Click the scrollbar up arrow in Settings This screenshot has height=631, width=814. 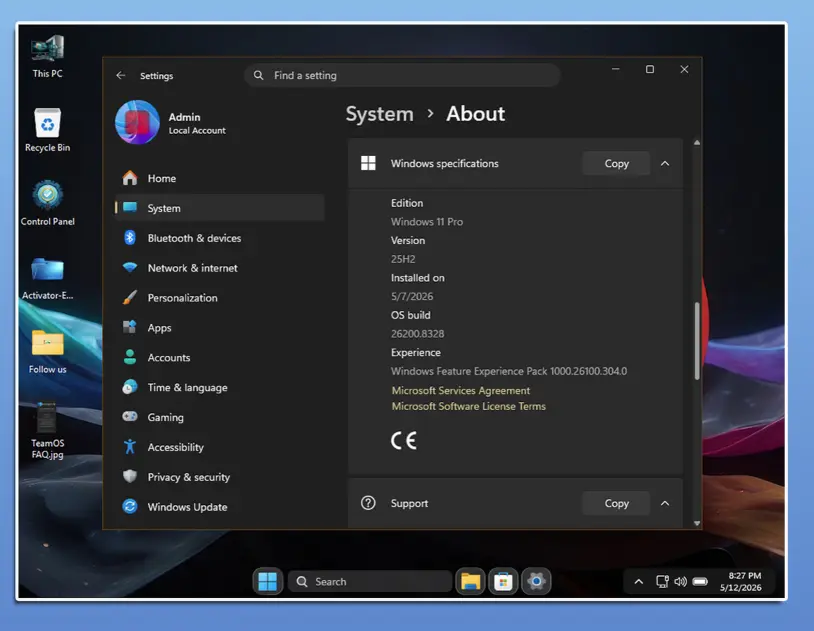point(697,142)
